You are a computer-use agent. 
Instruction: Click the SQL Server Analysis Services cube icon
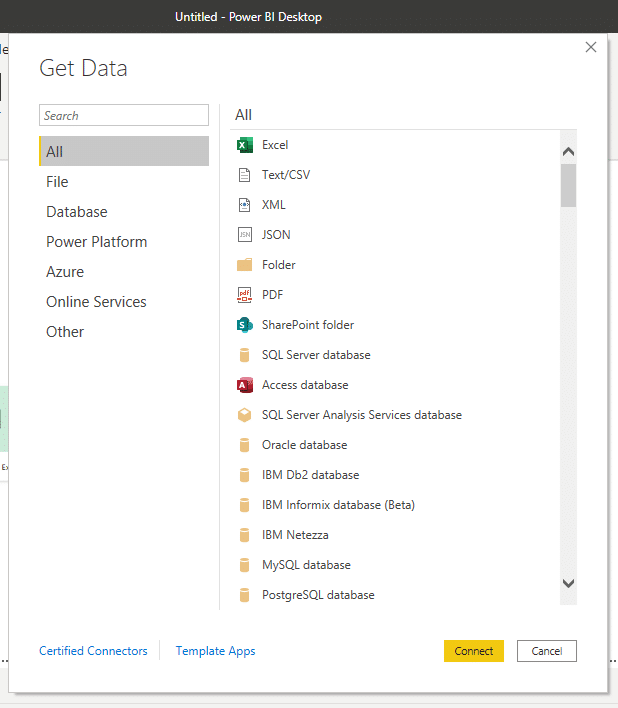tap(244, 415)
